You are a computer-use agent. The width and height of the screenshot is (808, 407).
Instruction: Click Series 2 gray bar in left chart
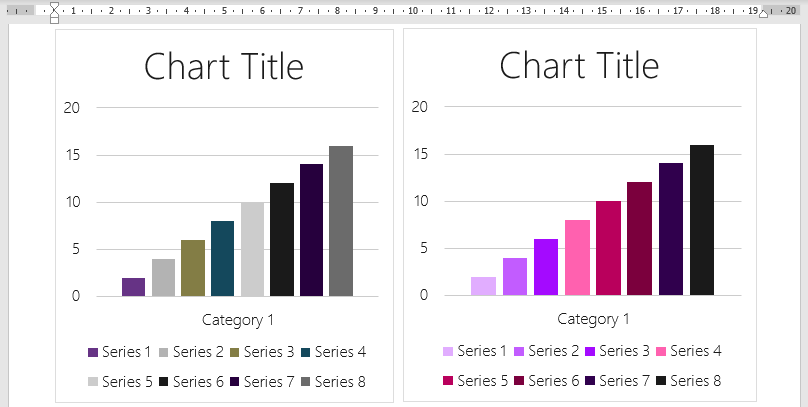point(163,278)
